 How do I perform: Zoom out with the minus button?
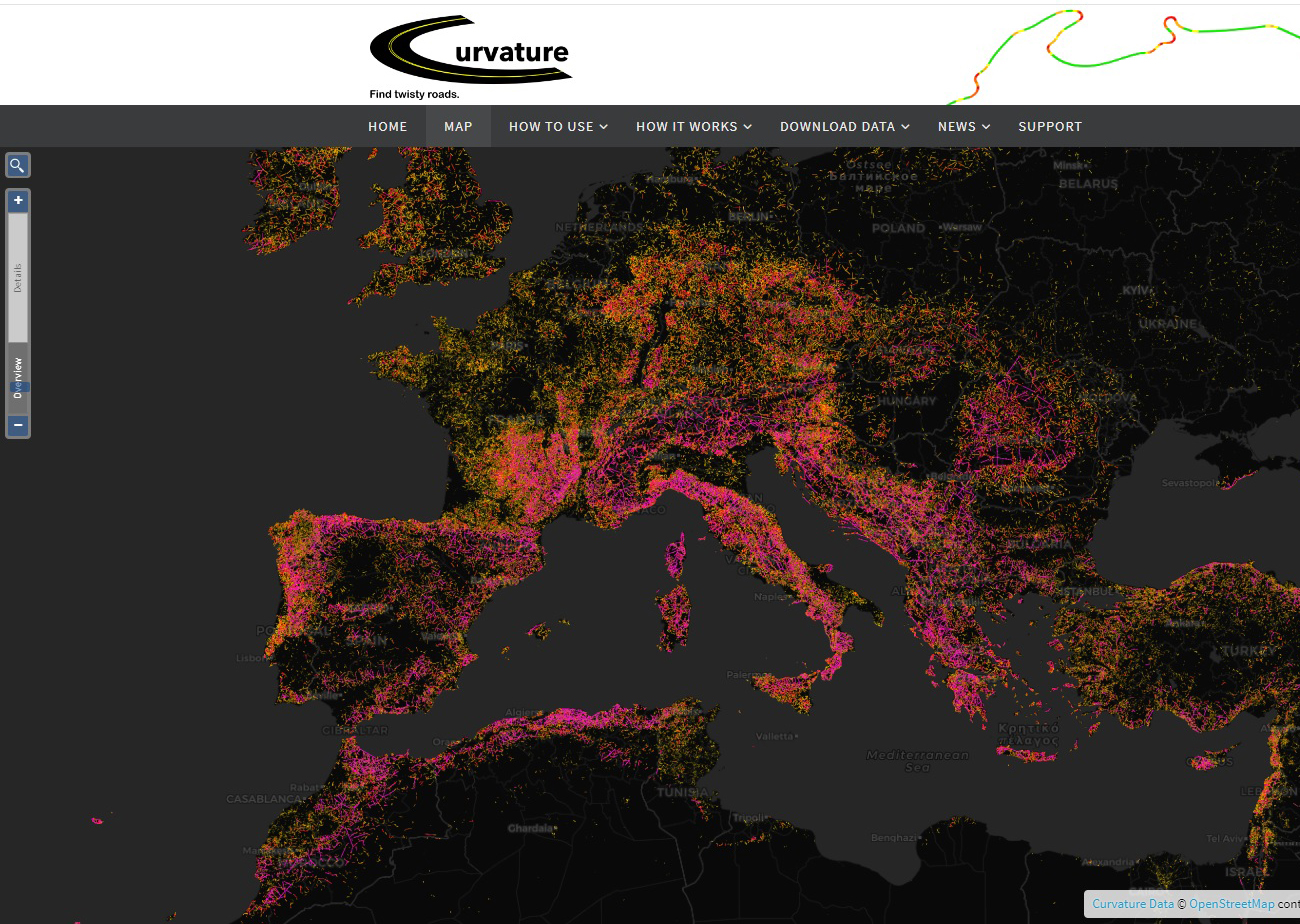[18, 425]
